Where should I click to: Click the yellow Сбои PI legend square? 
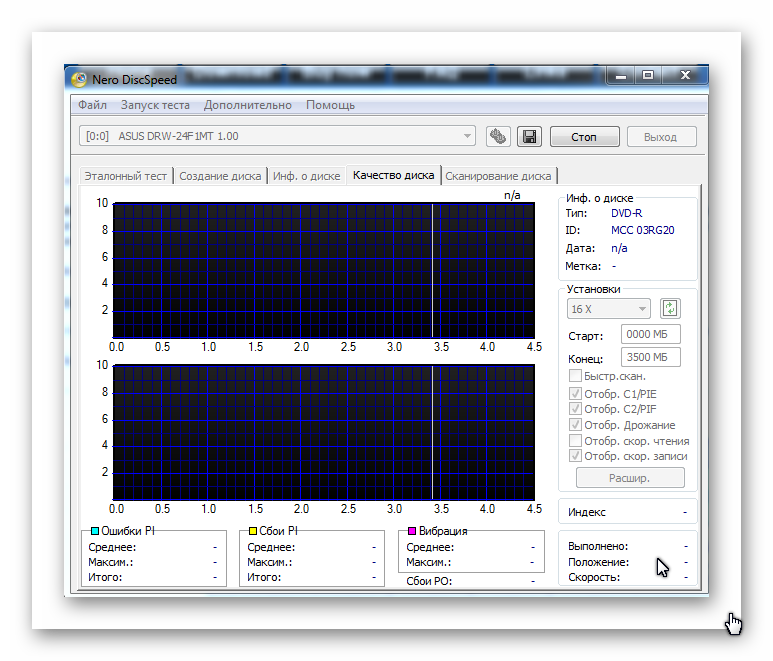pyautogui.click(x=253, y=531)
